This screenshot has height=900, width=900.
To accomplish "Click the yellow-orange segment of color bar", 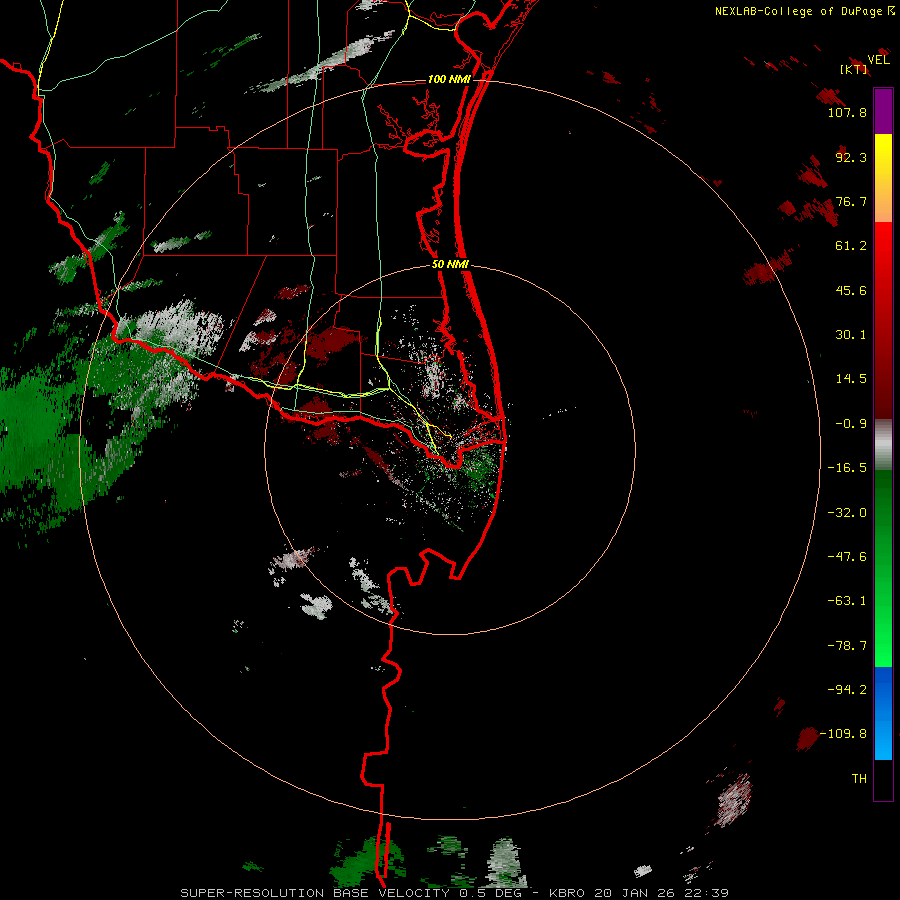I will point(883,178).
